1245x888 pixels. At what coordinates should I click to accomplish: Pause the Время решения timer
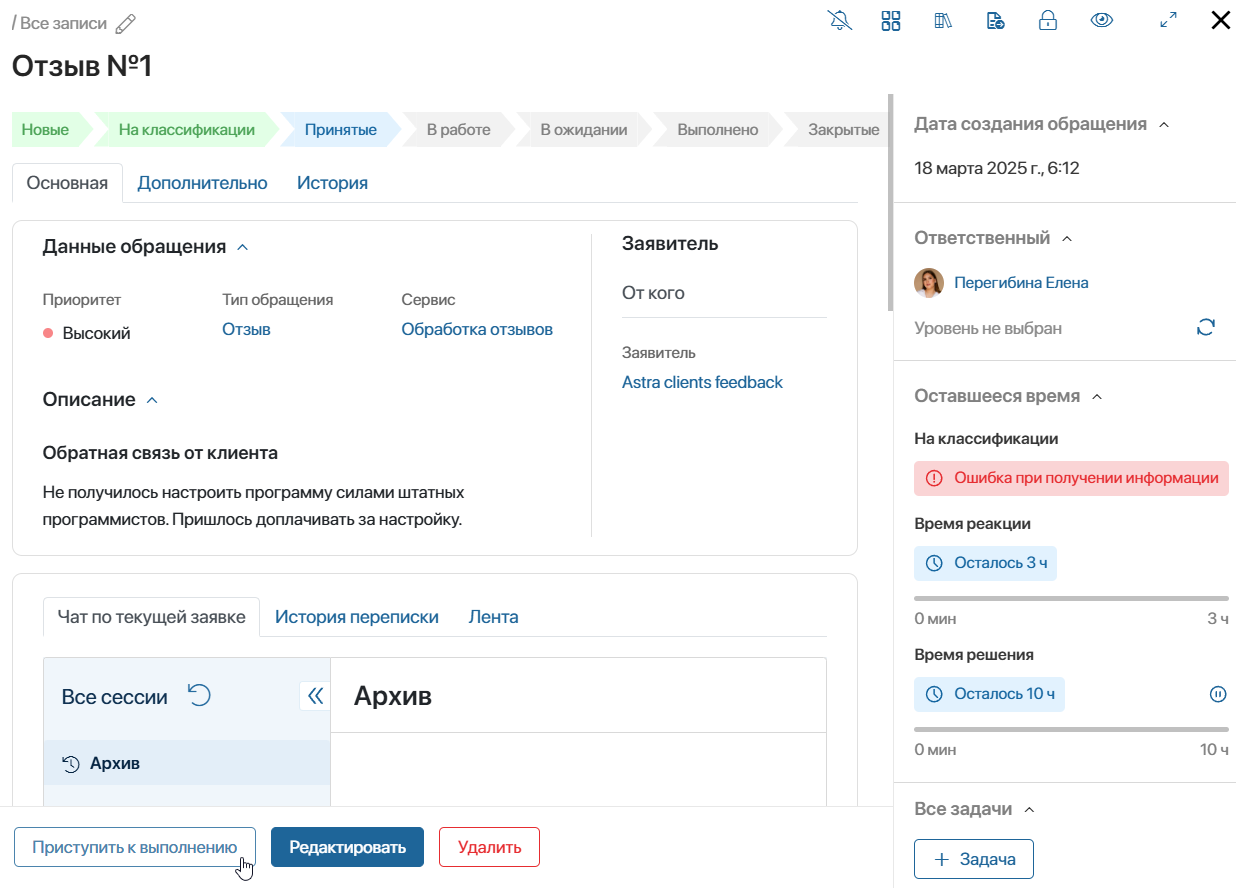click(1218, 693)
